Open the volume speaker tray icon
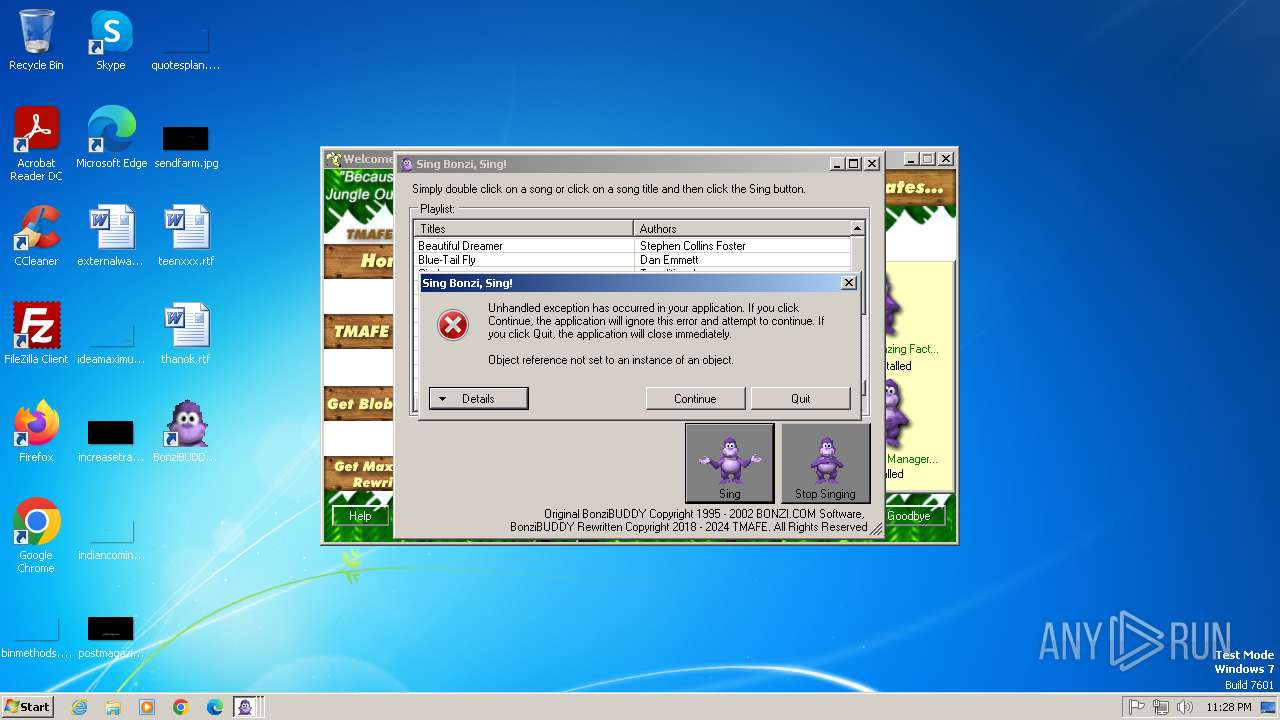This screenshot has width=1280, height=720. tap(1185, 707)
